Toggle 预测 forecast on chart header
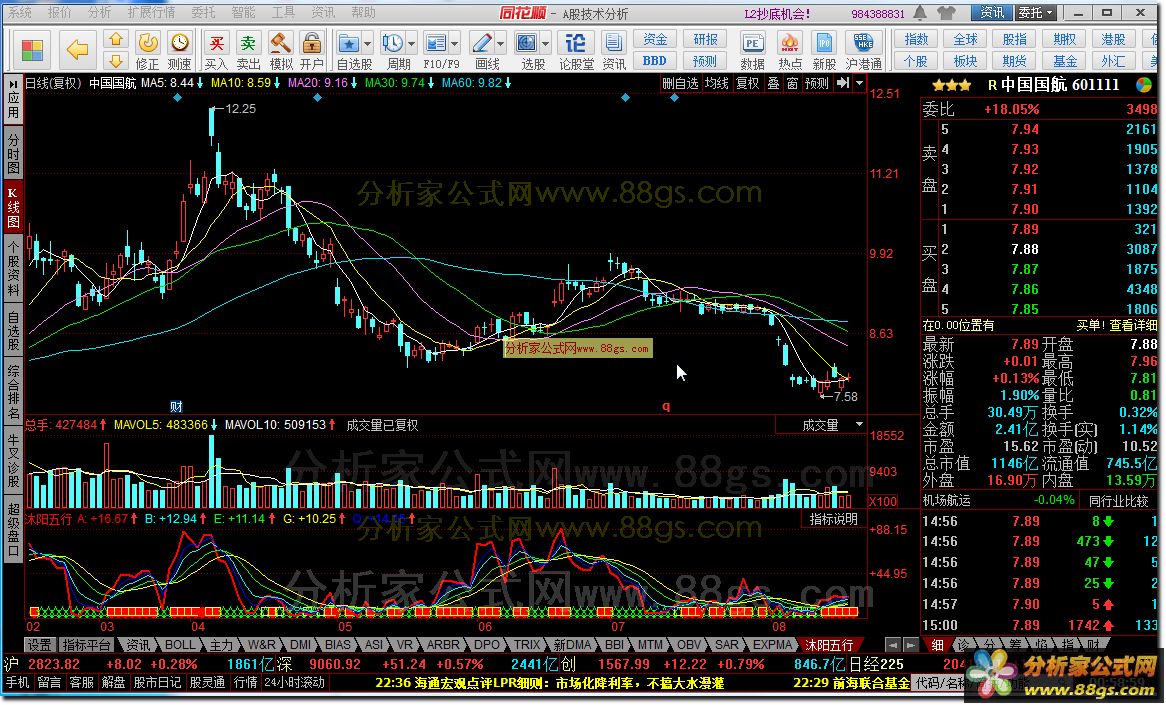This screenshot has height=705, width=1166. coord(816,83)
